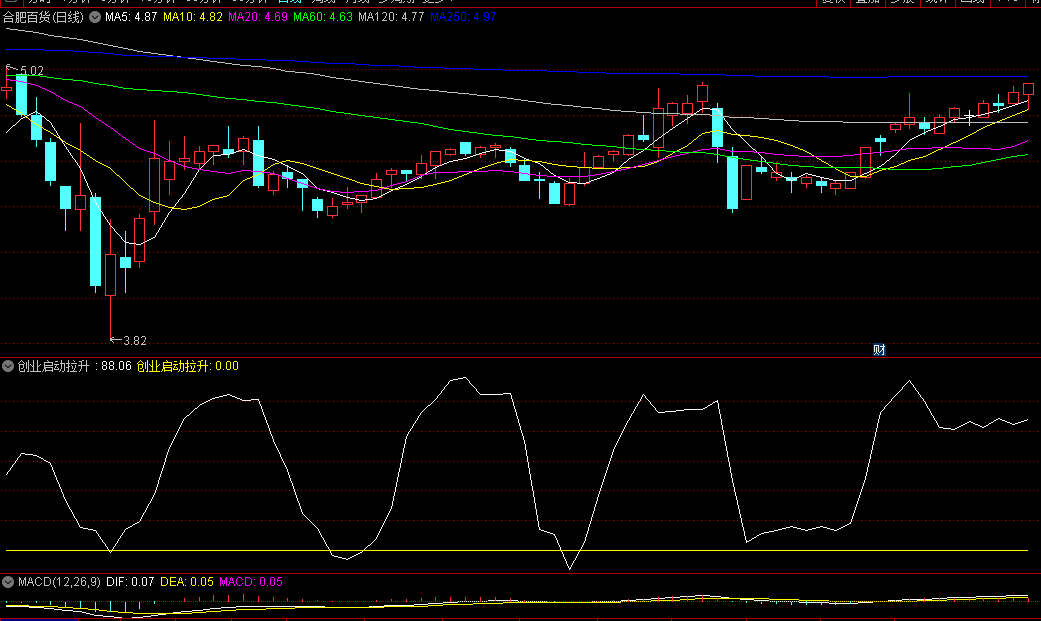Click the yellow MA10: 4.82 legend
The image size is (1041, 621).
point(193,17)
